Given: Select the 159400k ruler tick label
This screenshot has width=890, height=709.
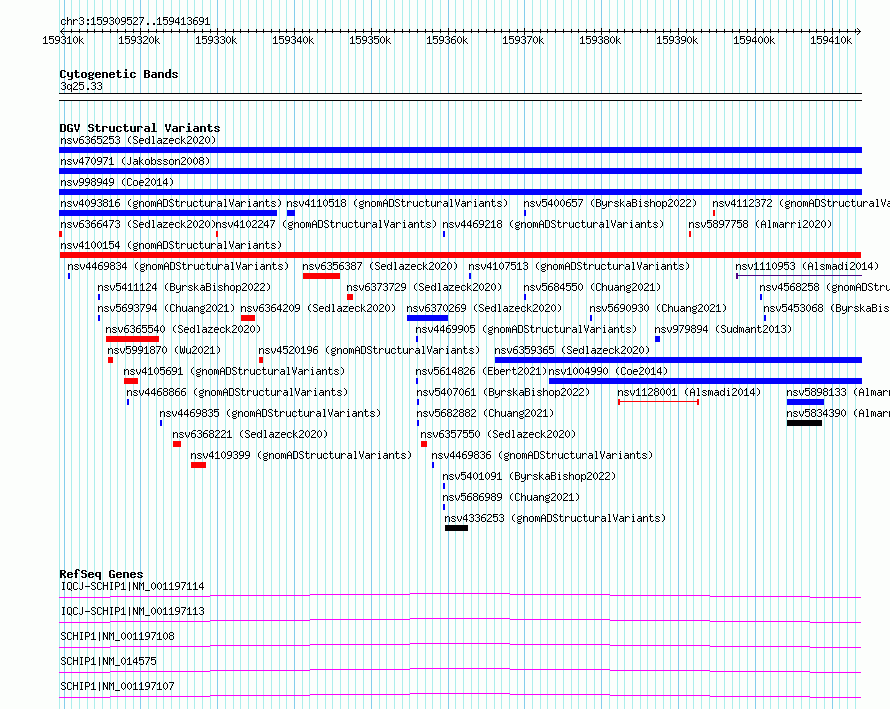Looking at the screenshot, I should coord(754,40).
